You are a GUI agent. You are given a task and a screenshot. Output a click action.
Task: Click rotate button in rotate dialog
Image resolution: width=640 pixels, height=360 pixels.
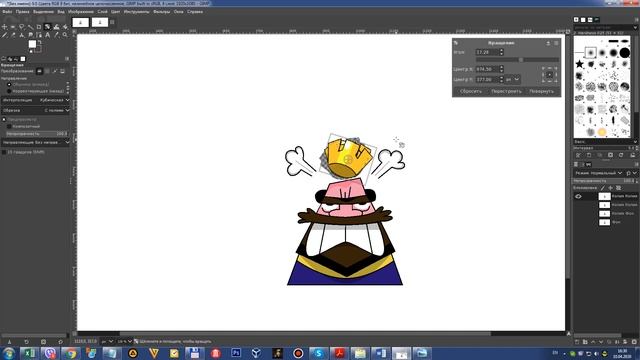tap(542, 91)
